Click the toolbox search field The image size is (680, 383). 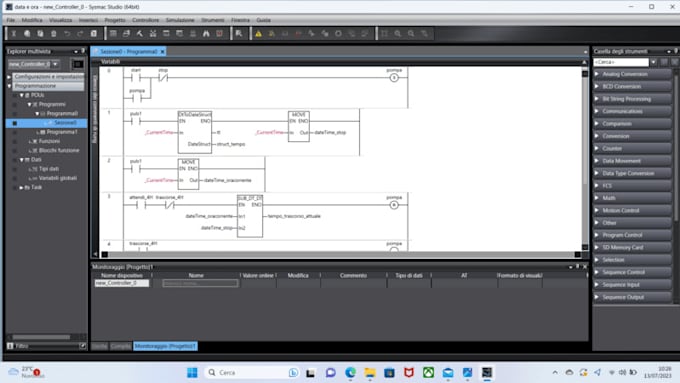pyautogui.click(x=621, y=62)
